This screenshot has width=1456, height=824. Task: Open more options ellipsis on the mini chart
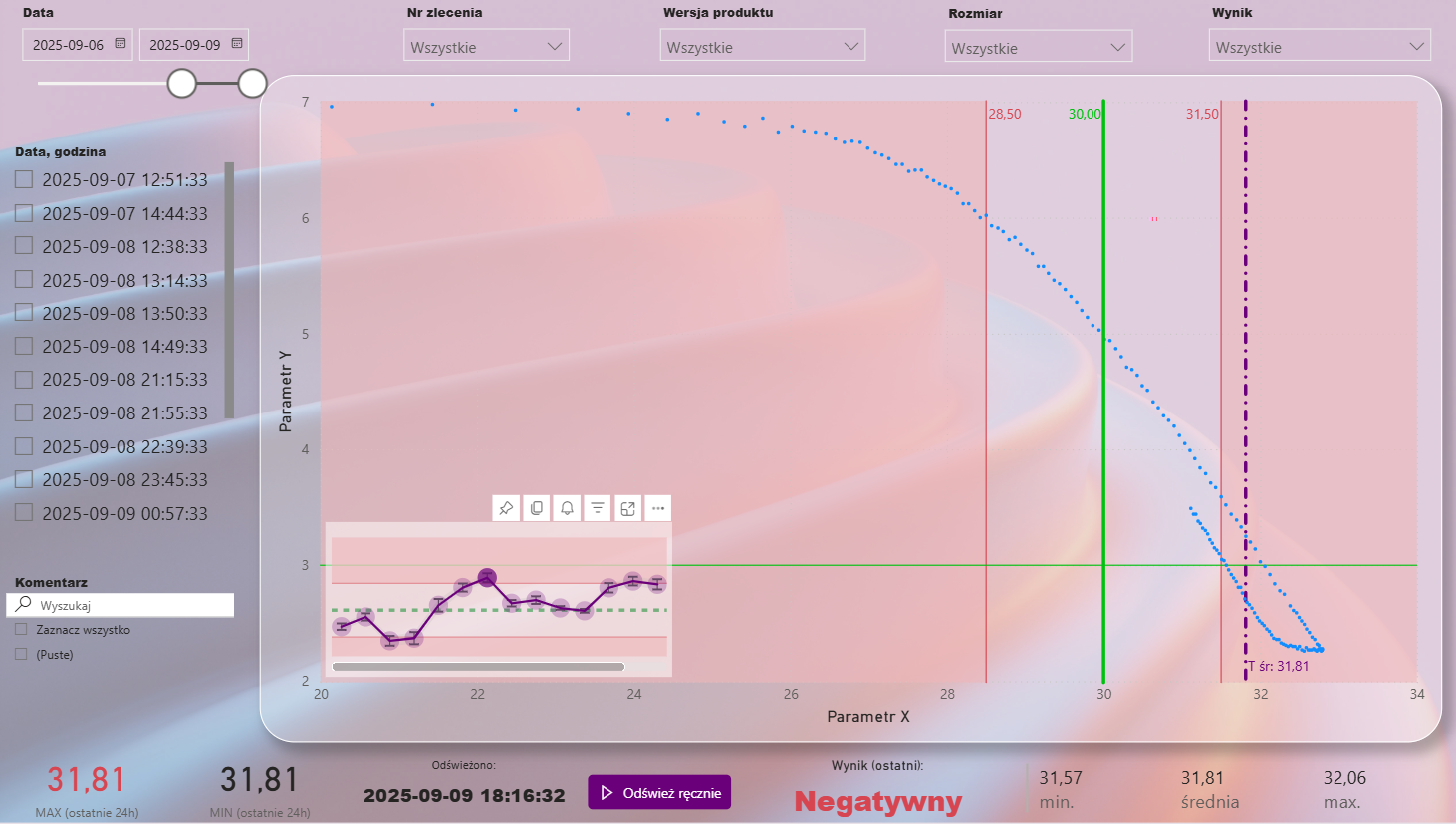coord(658,508)
